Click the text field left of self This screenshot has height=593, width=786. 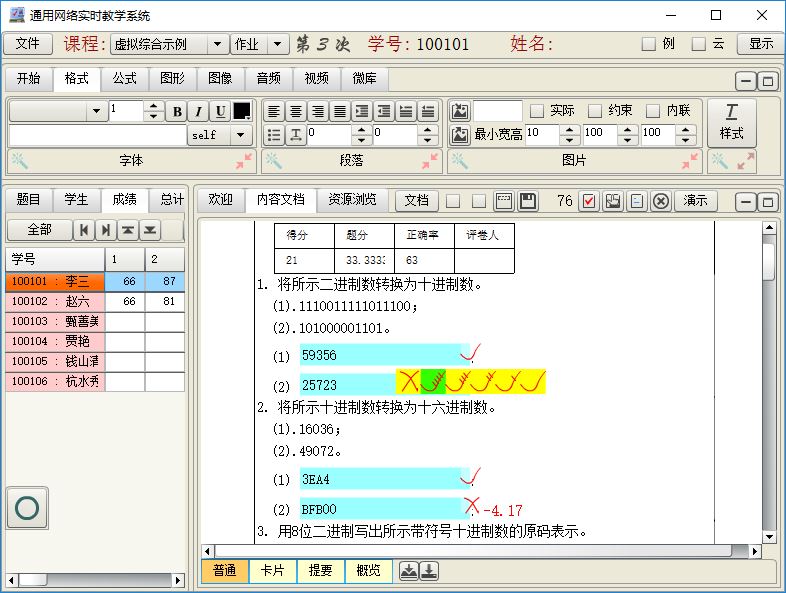(97, 135)
